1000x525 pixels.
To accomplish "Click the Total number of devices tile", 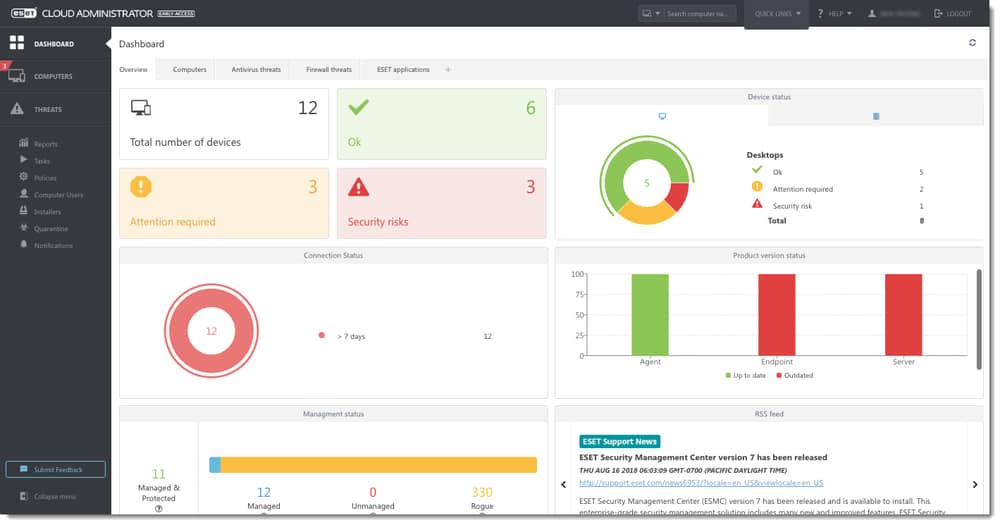I will (x=224, y=124).
